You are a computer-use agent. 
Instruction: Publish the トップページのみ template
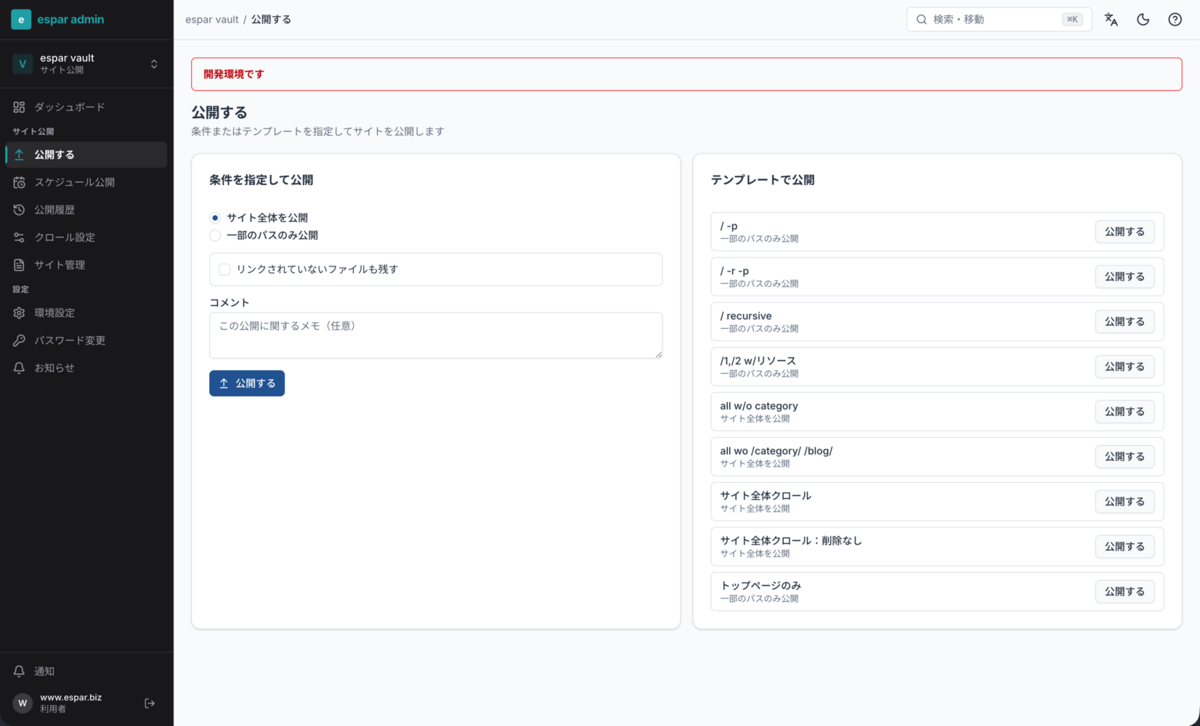click(x=1125, y=592)
